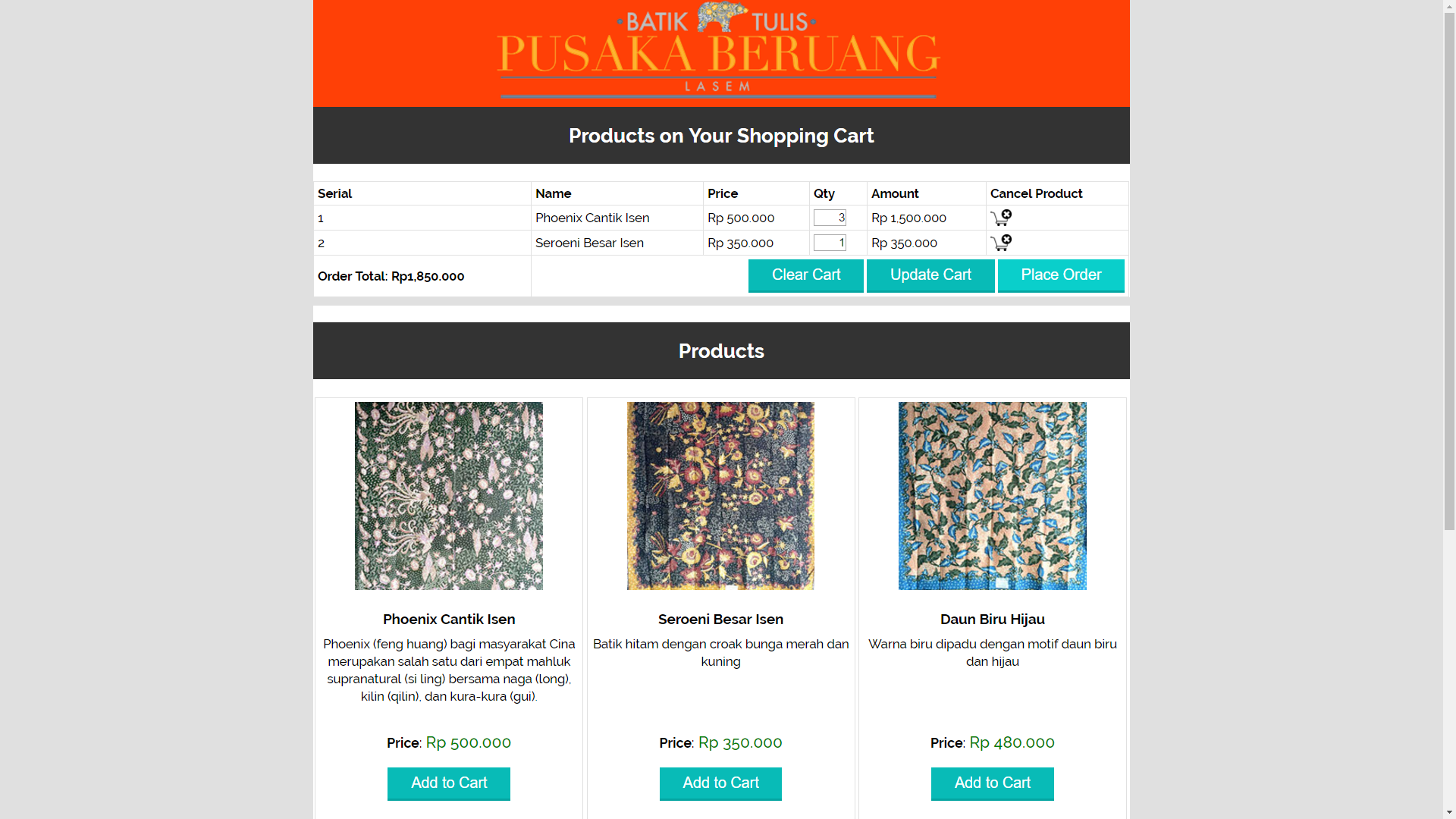This screenshot has height=819, width=1456.
Task: Click the Batik Tulis Pusaka Beruang logo
Action: tap(719, 52)
